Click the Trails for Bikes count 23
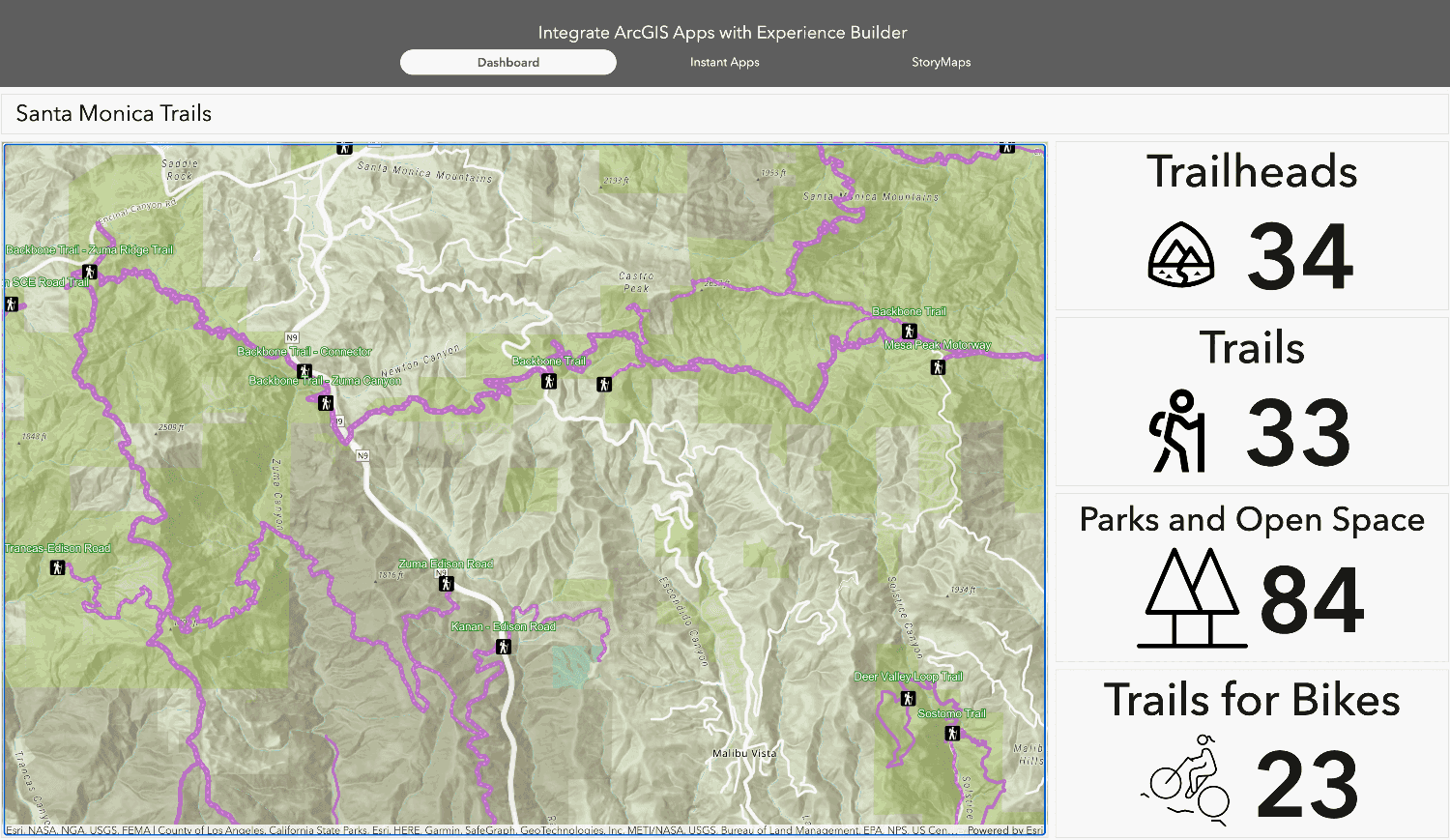 (x=1307, y=784)
